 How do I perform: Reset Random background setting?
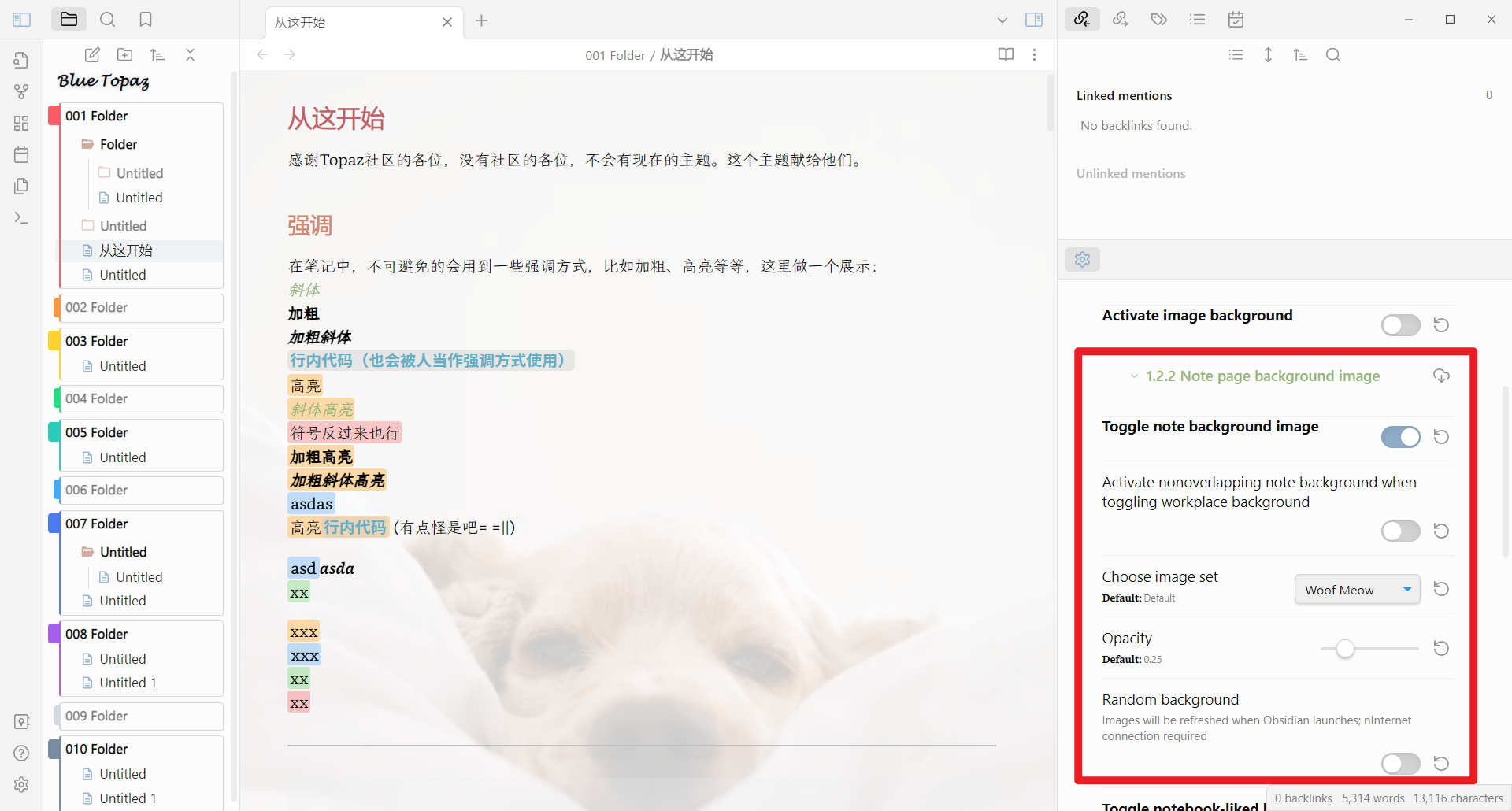(x=1441, y=763)
